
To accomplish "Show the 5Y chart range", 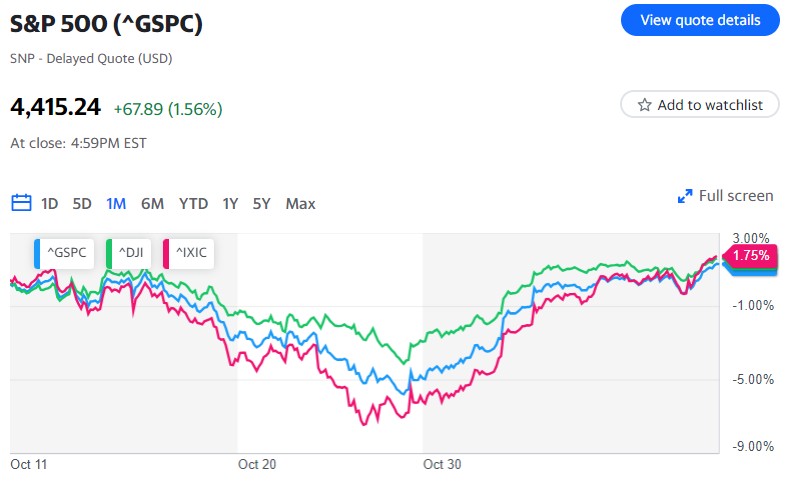I will click(262, 203).
